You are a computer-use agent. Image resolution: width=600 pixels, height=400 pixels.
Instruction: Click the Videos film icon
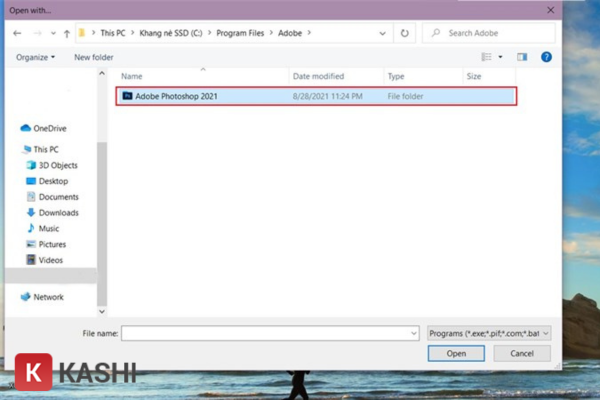31,260
